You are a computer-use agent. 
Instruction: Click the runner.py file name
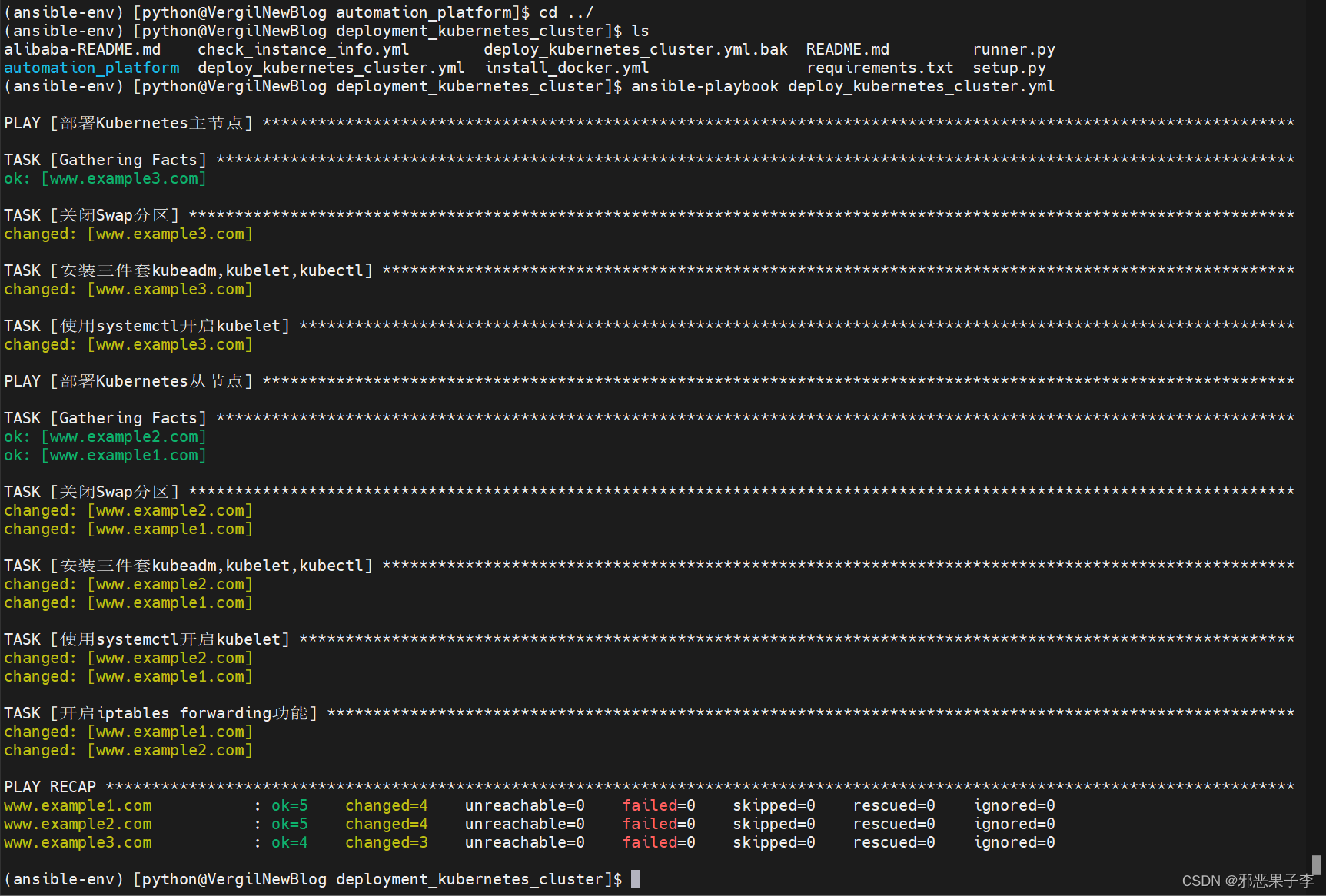(x=1014, y=49)
